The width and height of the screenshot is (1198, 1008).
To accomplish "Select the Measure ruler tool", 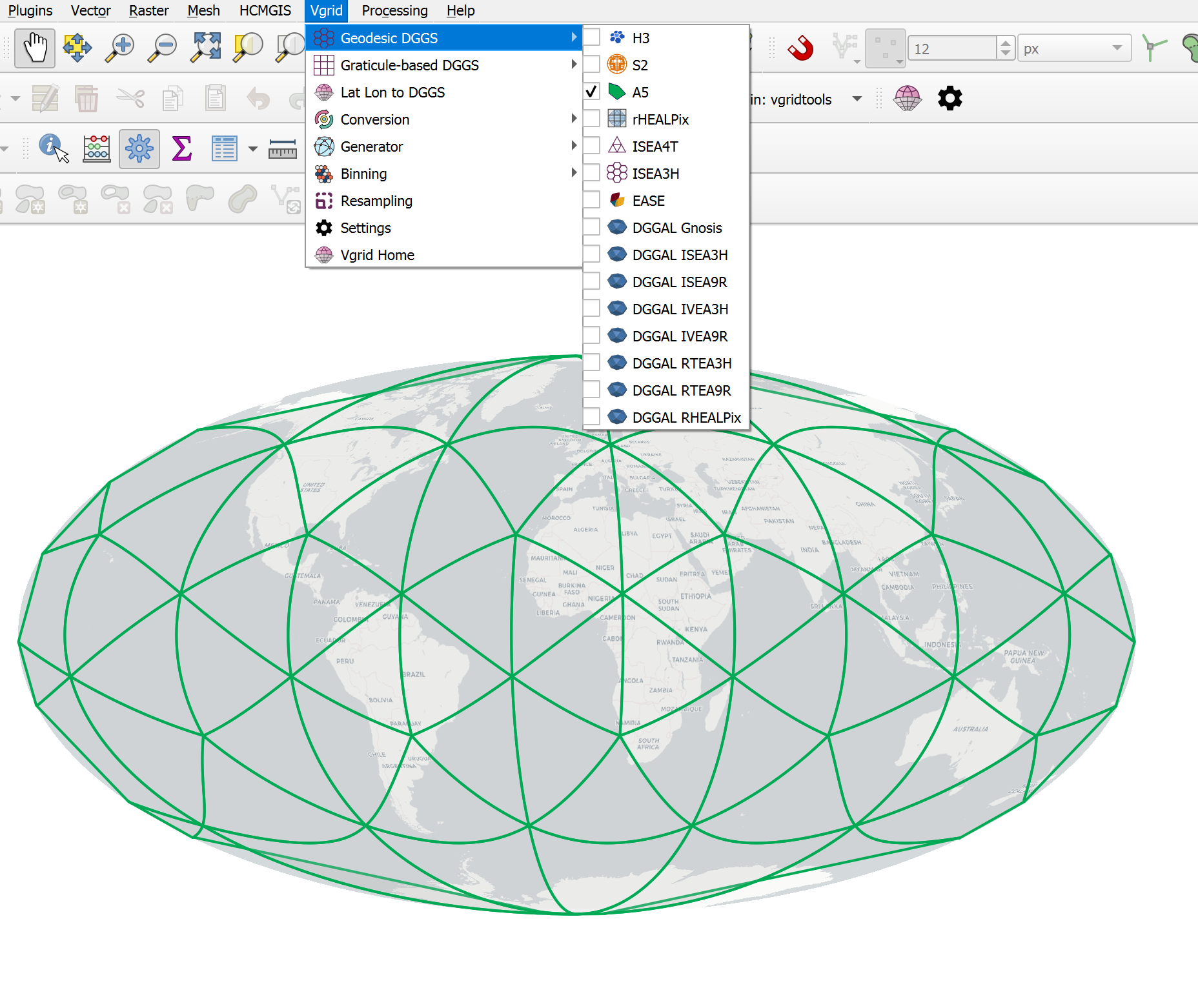I will (283, 148).
